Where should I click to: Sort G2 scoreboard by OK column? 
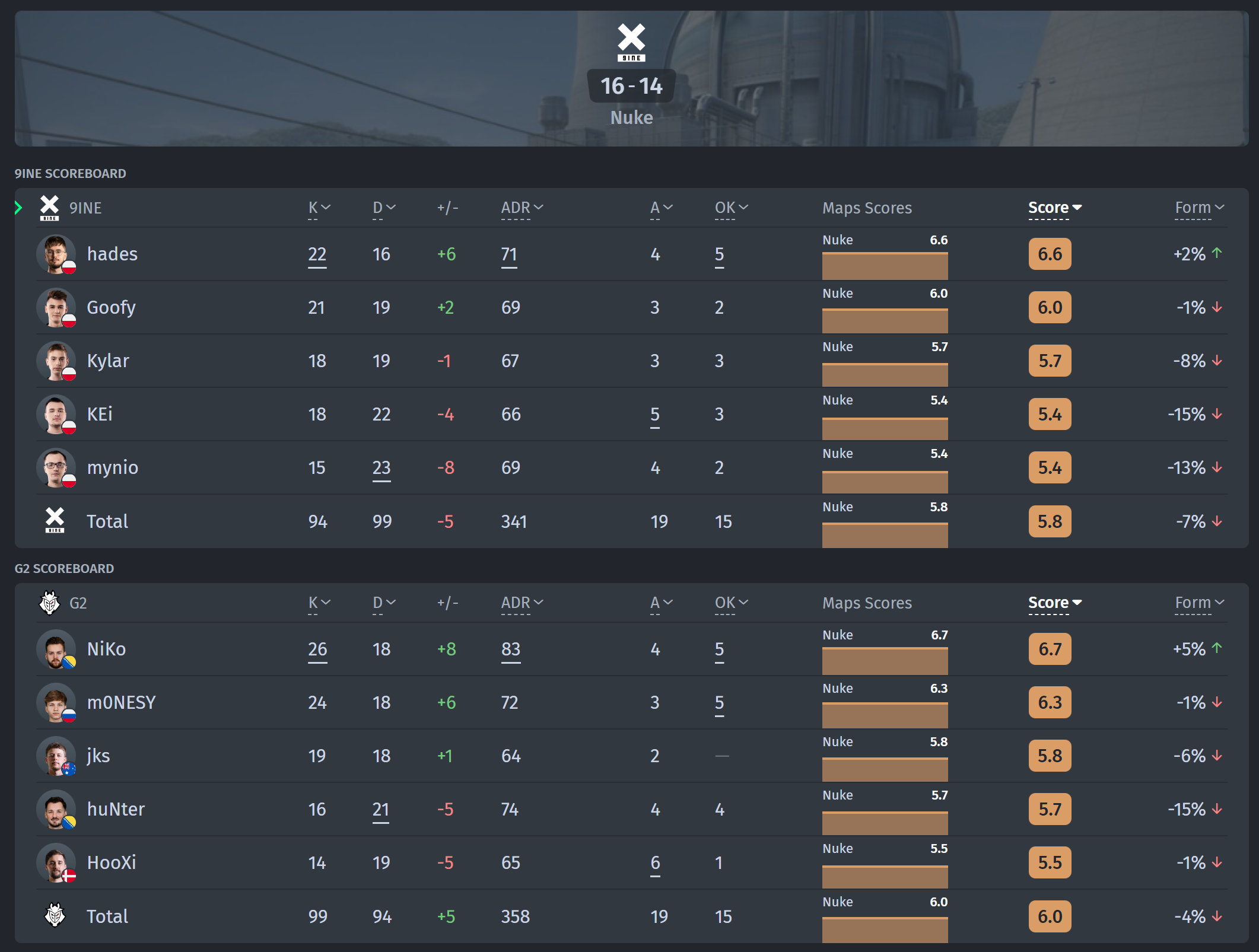pos(732,603)
